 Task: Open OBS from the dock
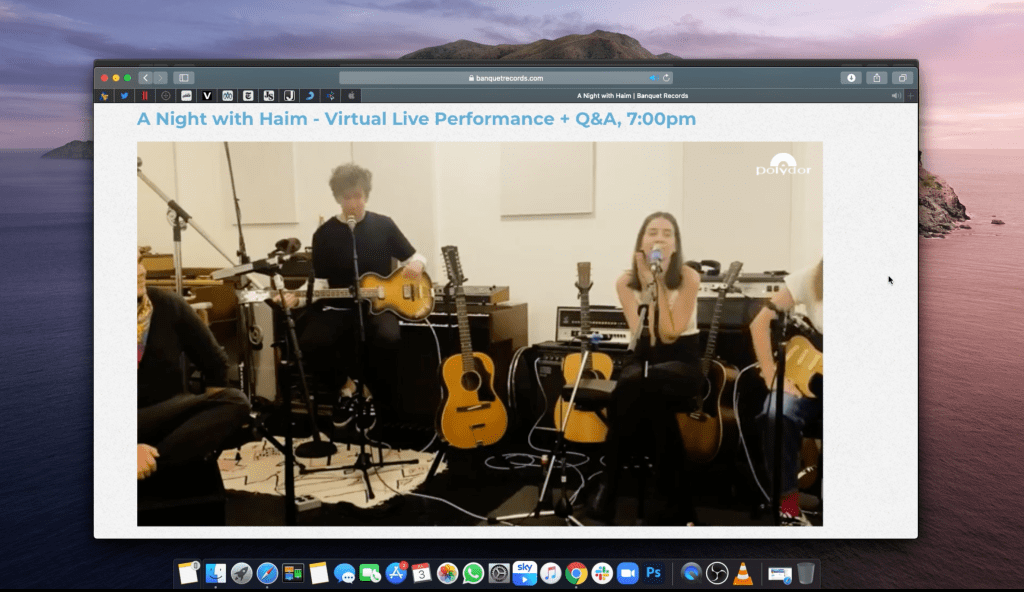click(x=717, y=573)
